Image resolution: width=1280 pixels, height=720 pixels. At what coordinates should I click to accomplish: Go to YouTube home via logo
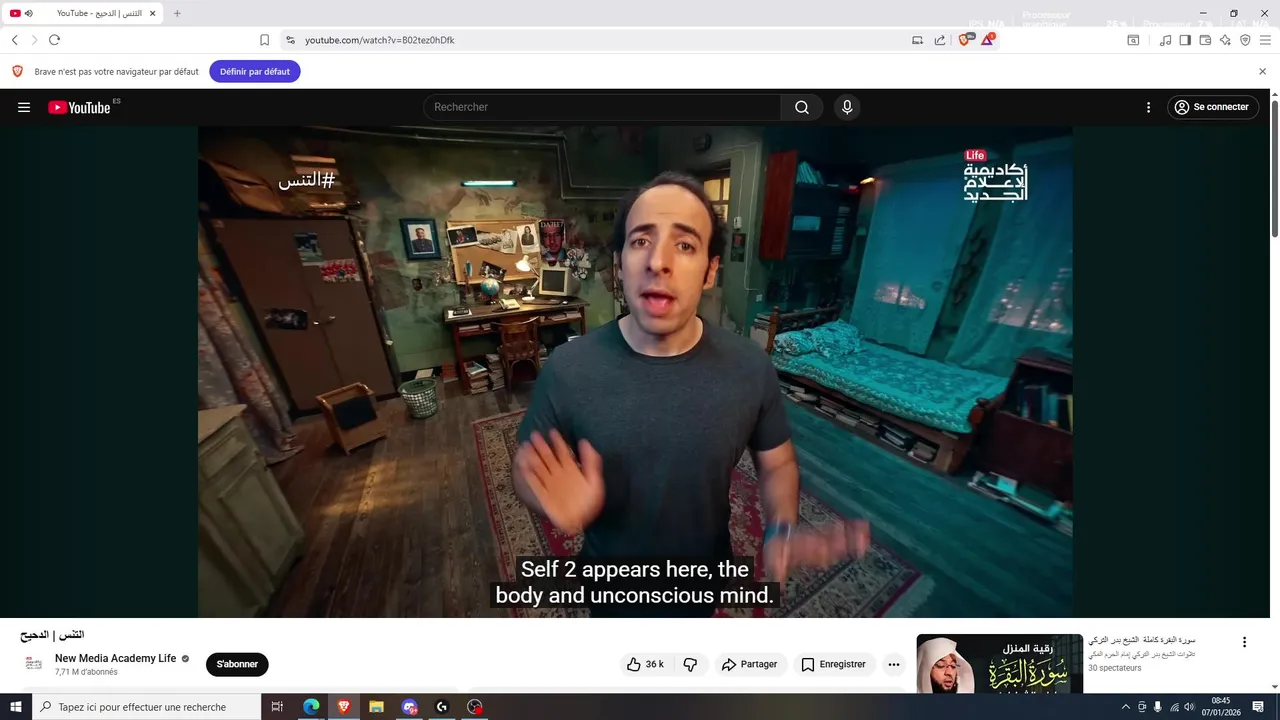[x=79, y=107]
